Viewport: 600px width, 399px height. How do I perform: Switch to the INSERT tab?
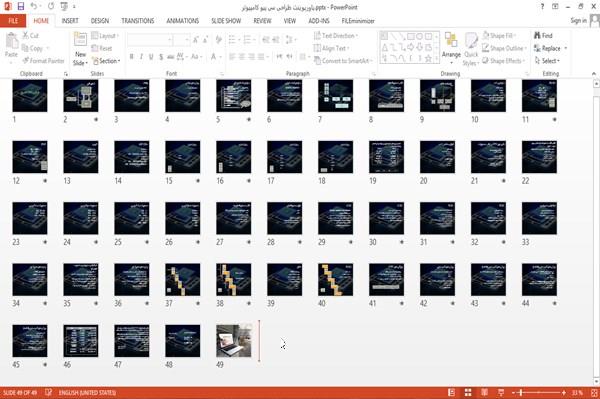[x=70, y=21]
